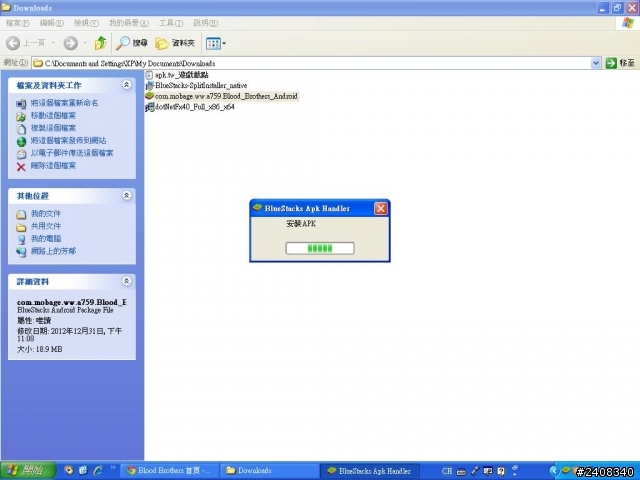This screenshot has width=640, height=480.
Task: Click copy this file link
Action: pos(53,128)
